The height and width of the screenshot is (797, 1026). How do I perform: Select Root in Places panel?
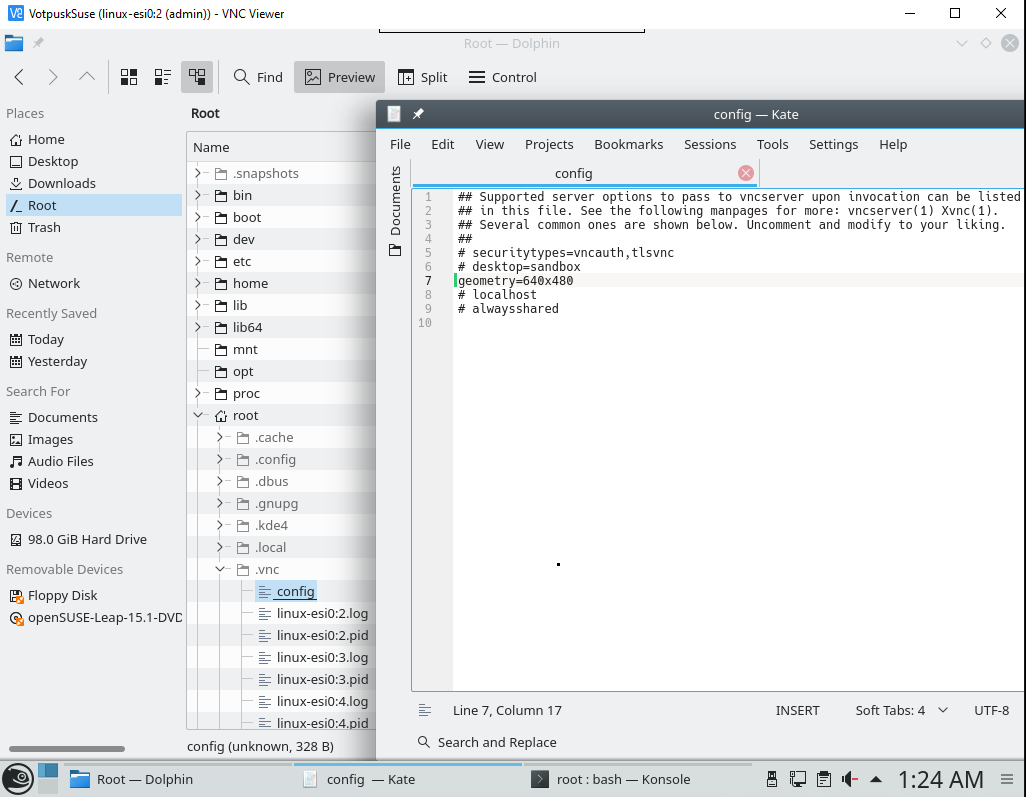(94, 205)
